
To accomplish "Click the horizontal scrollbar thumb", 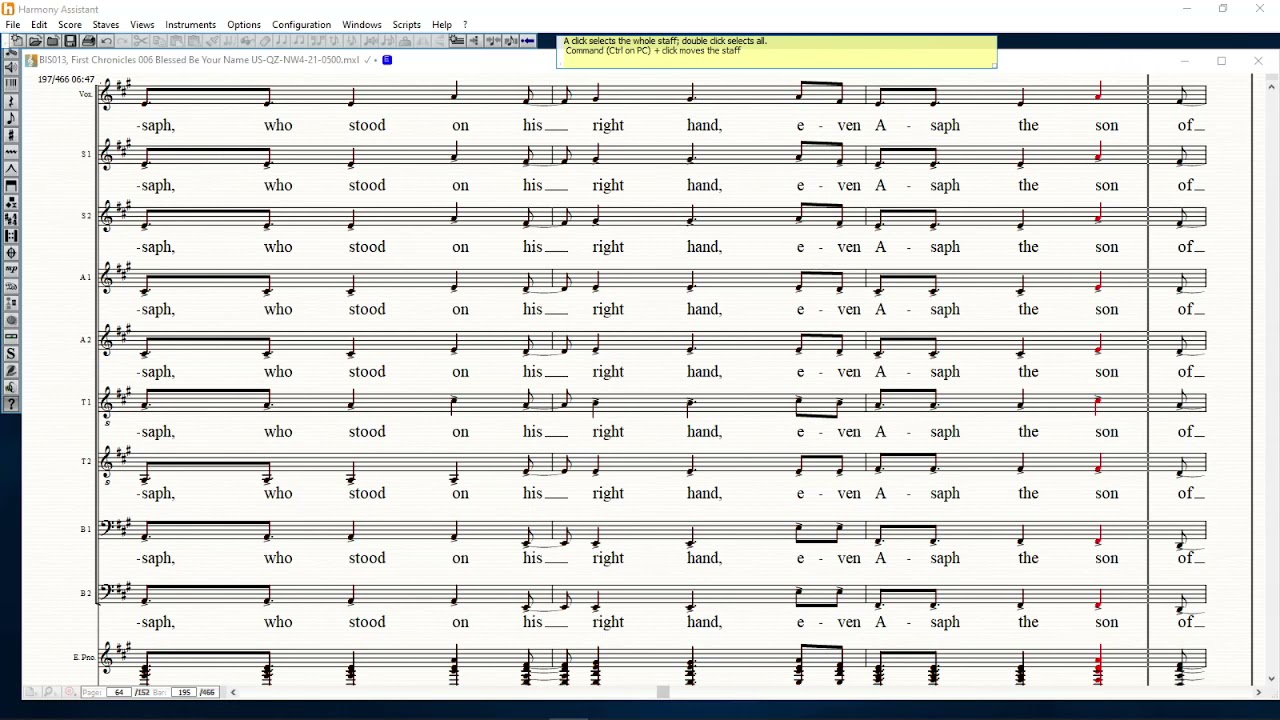I will click(x=662, y=692).
